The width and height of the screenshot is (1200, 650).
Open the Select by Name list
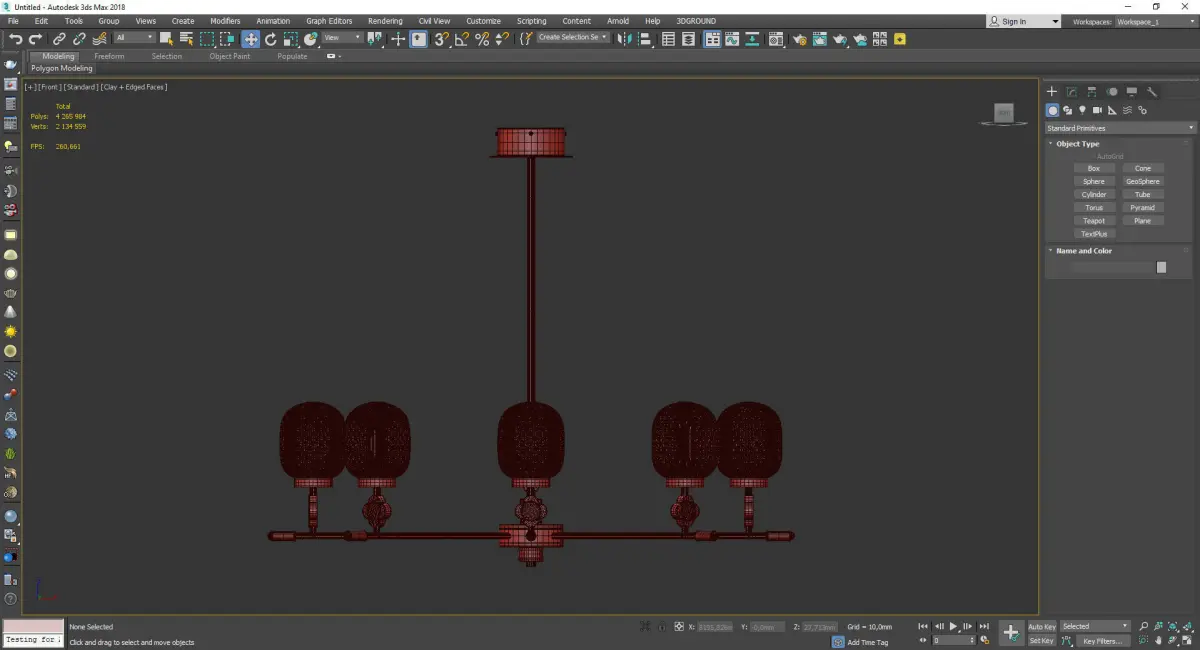186,39
